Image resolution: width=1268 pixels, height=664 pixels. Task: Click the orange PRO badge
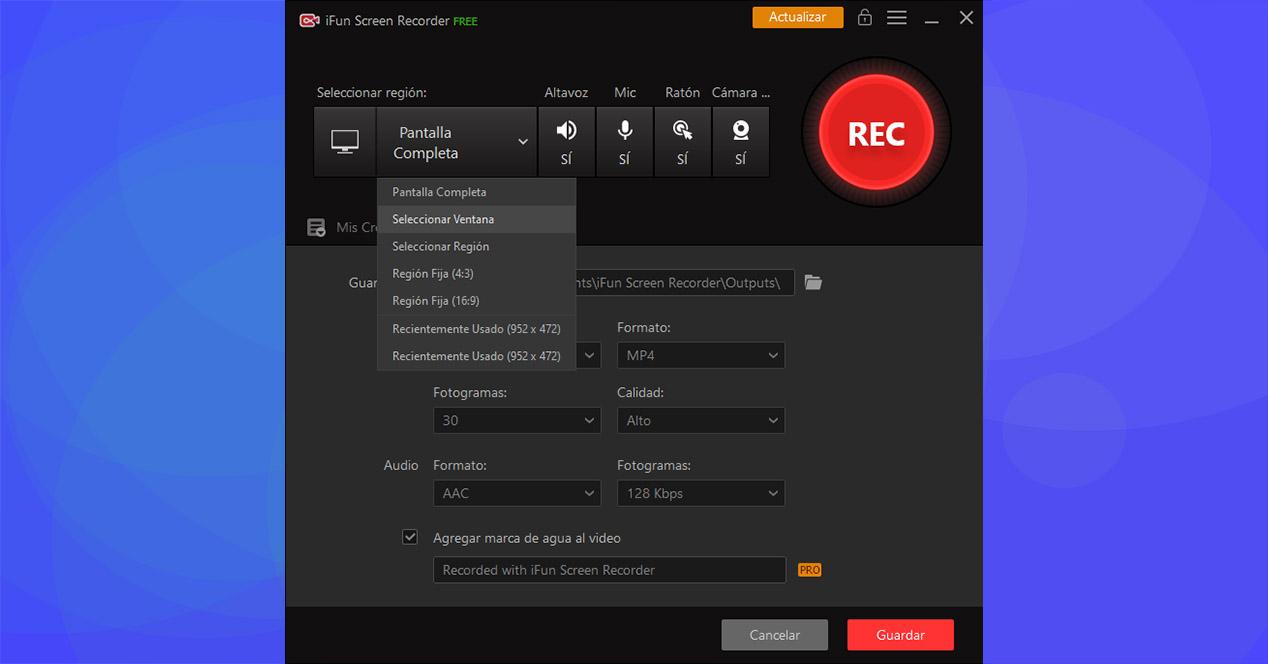point(810,570)
